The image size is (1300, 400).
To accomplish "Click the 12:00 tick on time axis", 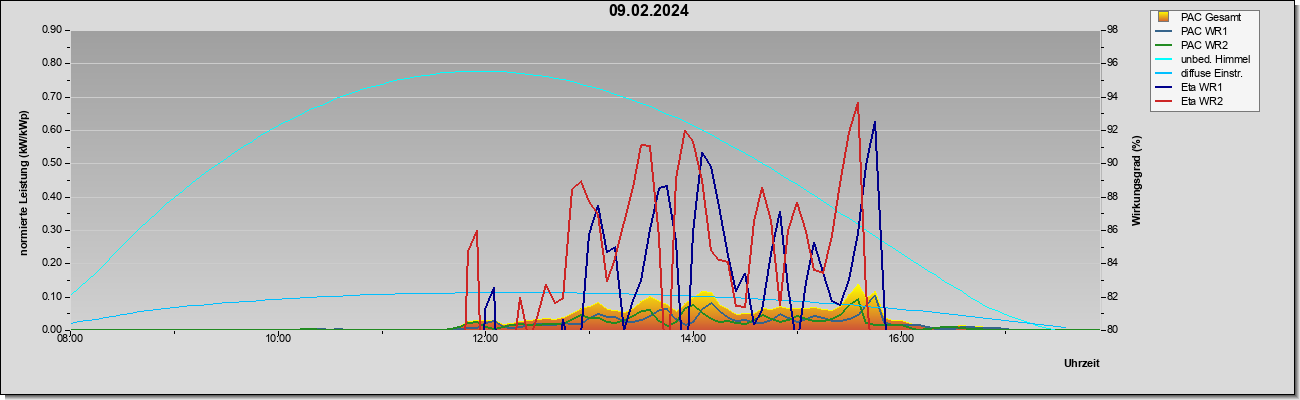I will point(485,338).
